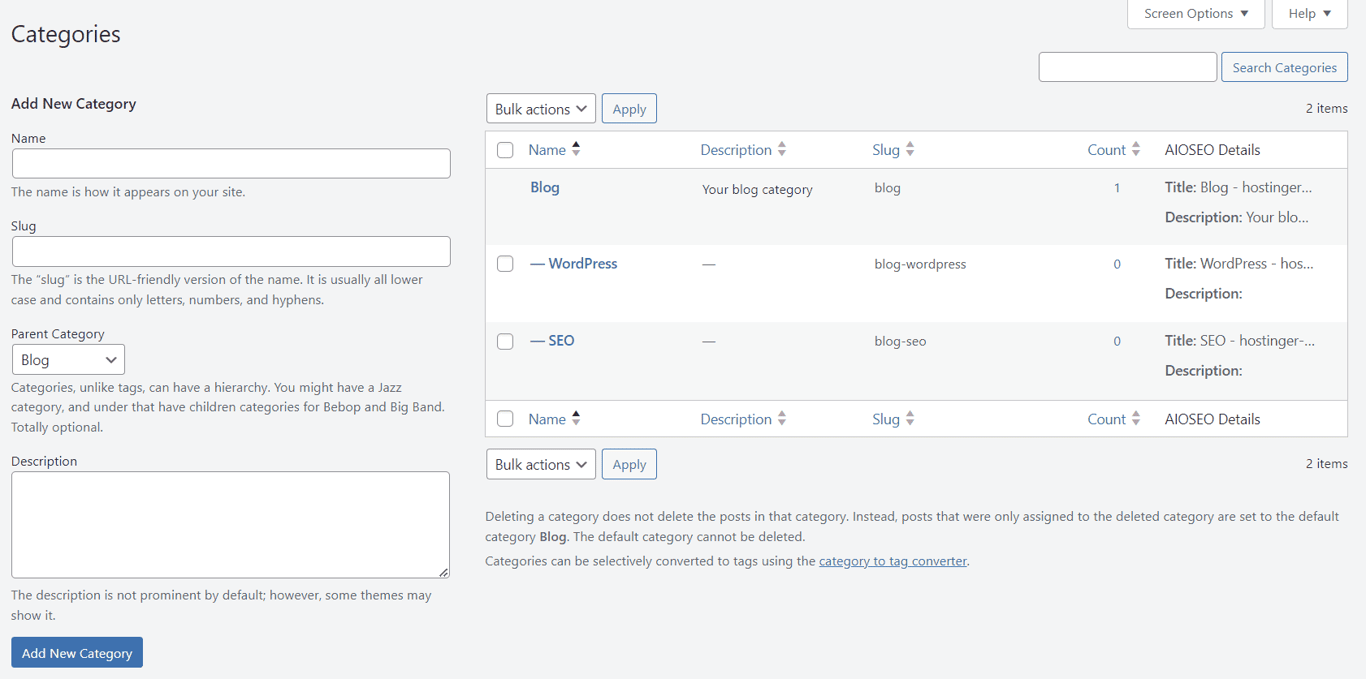Select the SEO category checkbox
The height and width of the screenshot is (679, 1366).
click(x=505, y=341)
